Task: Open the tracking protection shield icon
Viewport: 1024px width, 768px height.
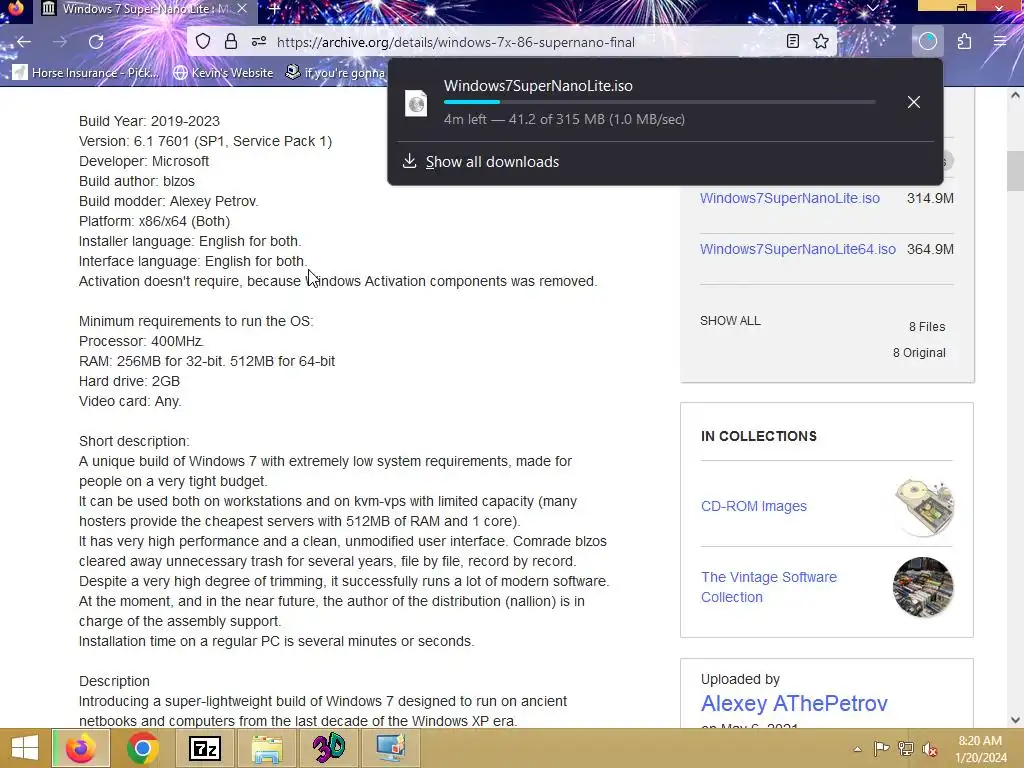Action: [203, 42]
